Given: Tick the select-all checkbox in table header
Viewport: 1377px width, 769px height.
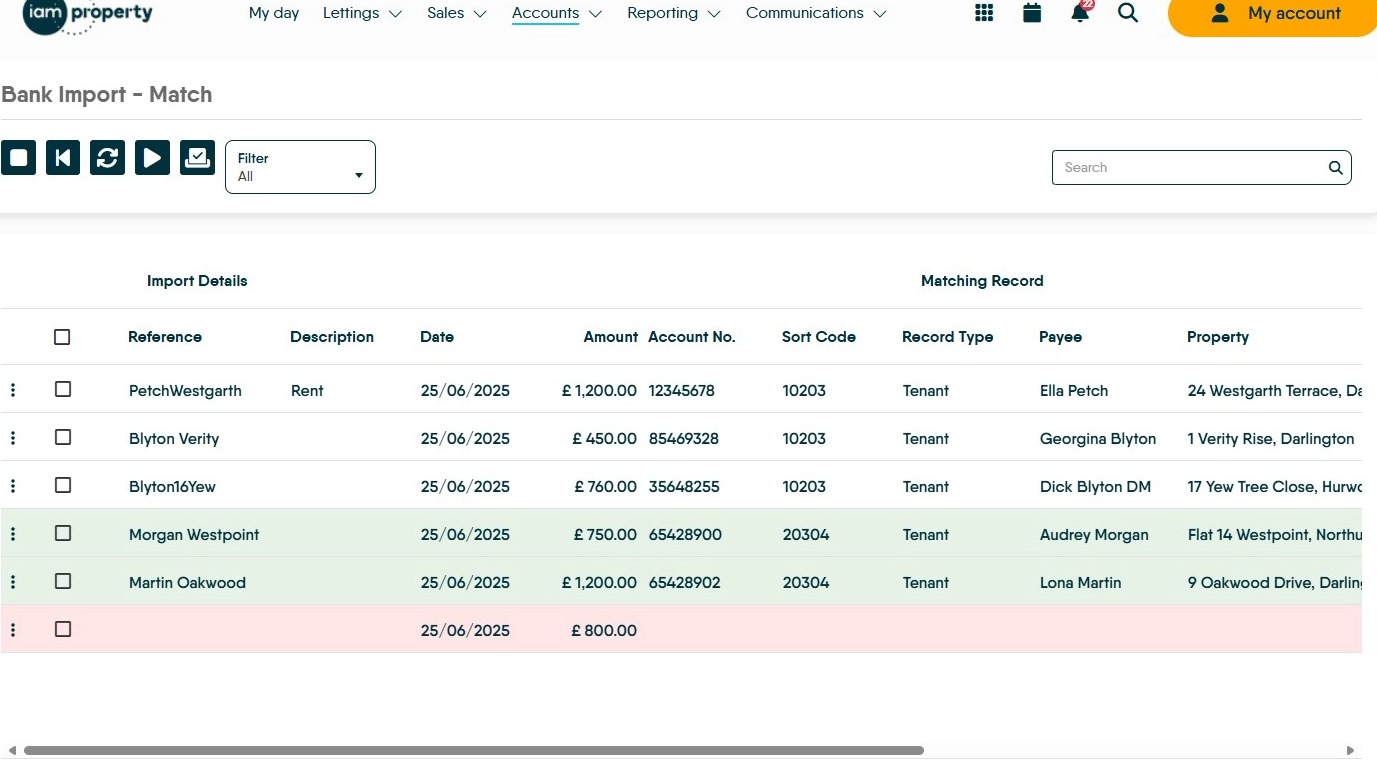Looking at the screenshot, I should pyautogui.click(x=62, y=337).
